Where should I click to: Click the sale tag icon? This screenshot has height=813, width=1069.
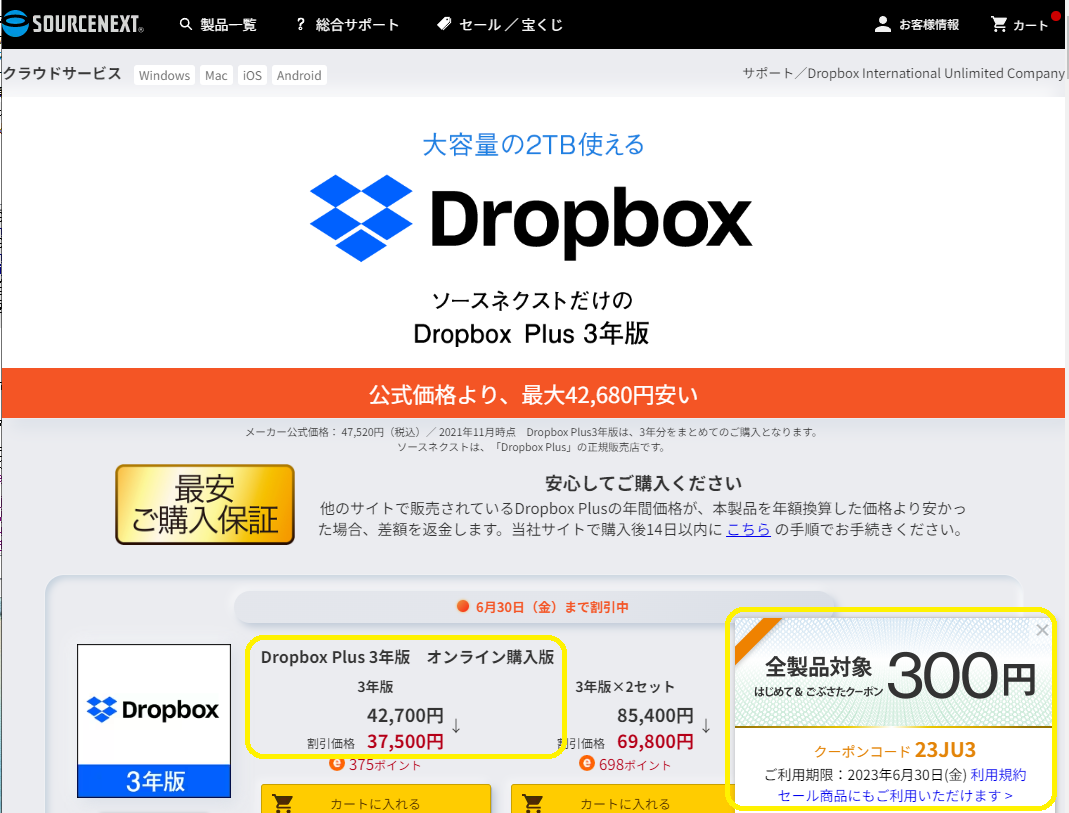click(445, 24)
